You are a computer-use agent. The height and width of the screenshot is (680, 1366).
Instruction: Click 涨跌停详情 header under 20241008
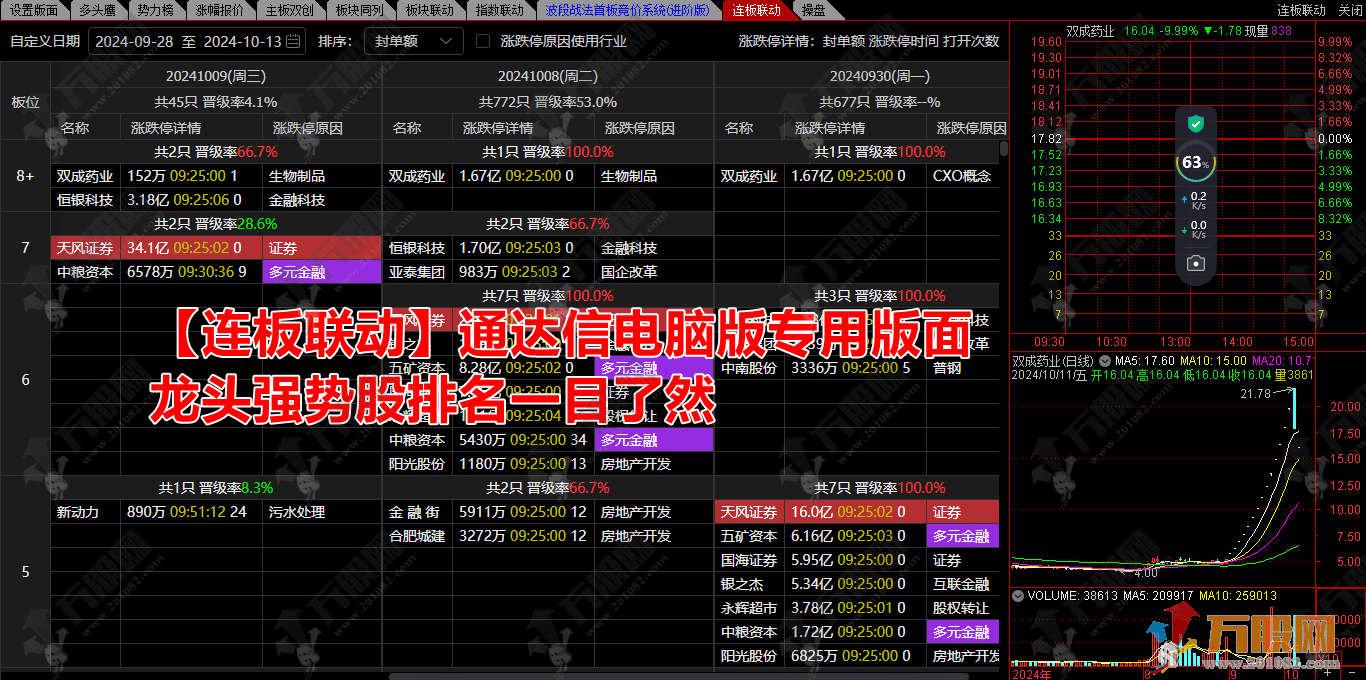[498, 128]
